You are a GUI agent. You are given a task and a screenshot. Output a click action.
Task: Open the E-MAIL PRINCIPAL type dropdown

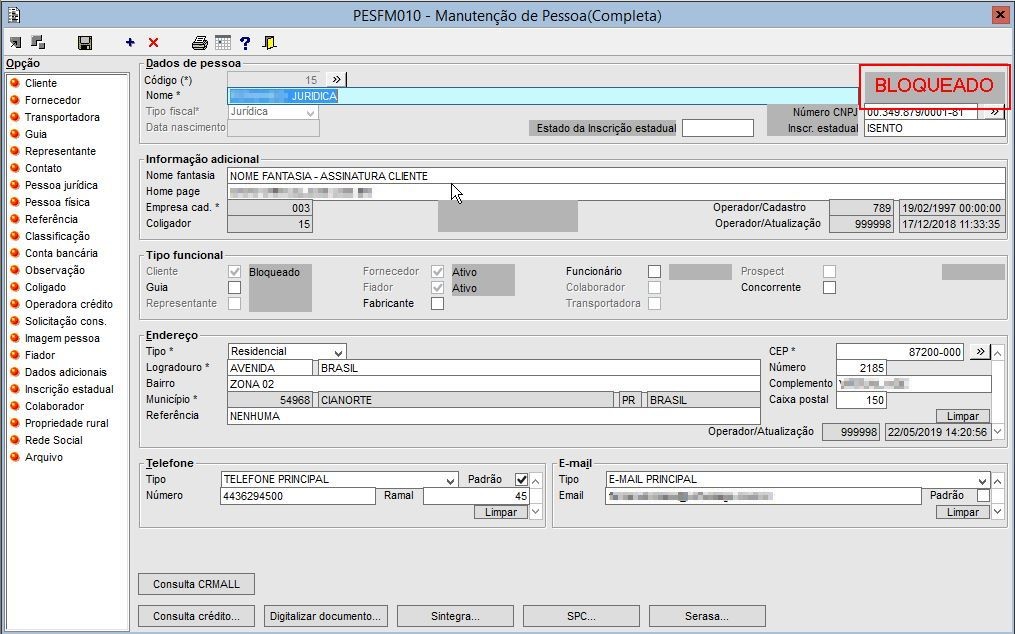point(982,480)
